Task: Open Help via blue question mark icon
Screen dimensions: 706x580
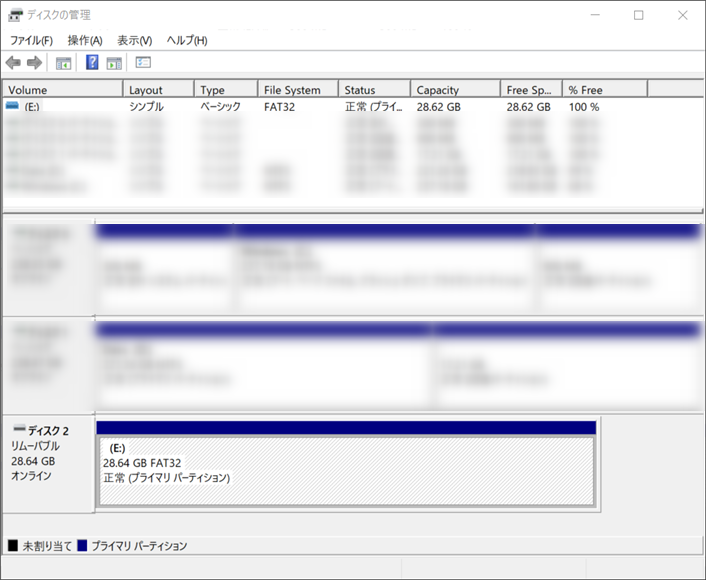Action: click(92, 62)
